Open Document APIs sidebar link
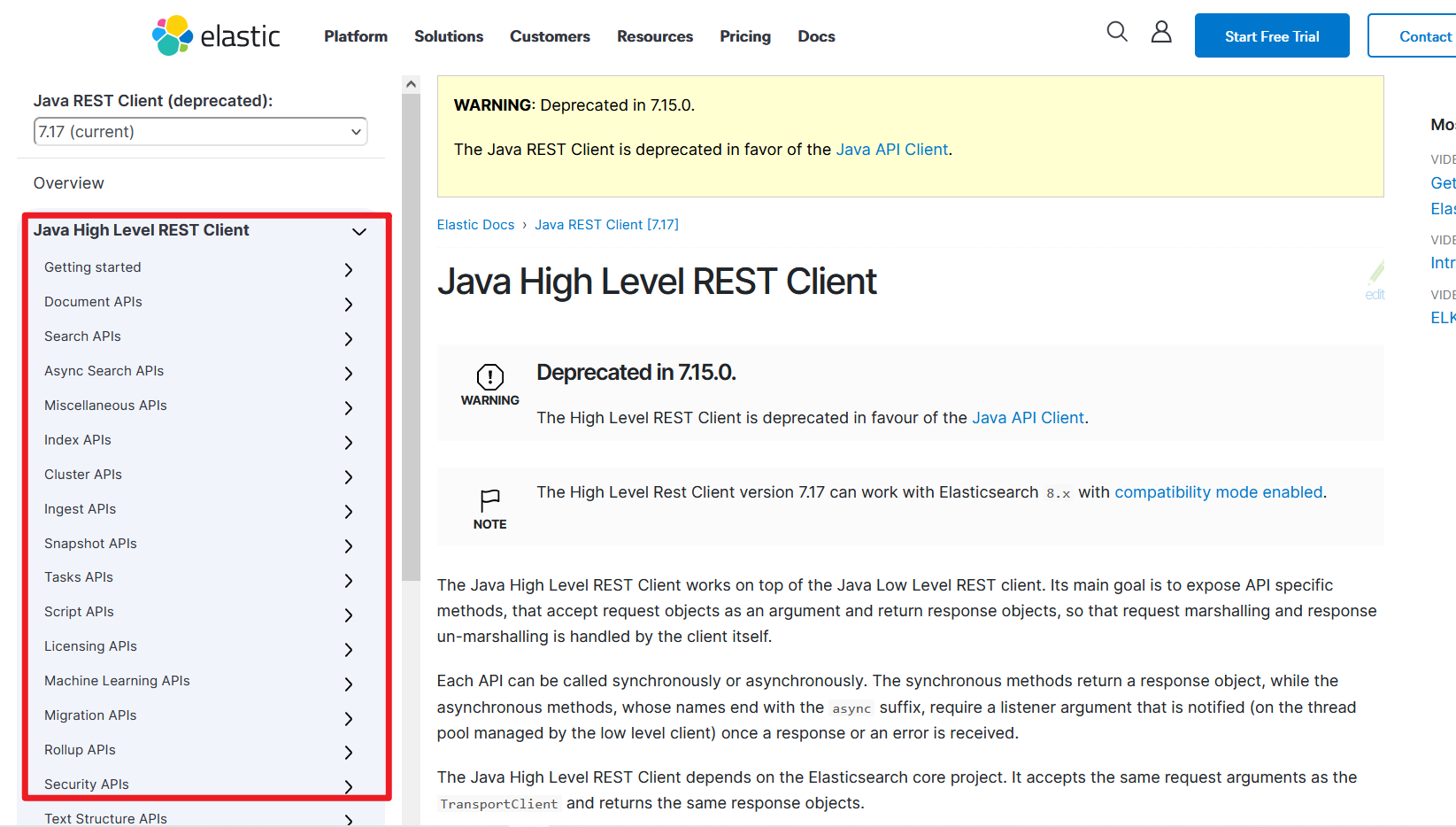The image size is (1456, 827). [x=93, y=302]
